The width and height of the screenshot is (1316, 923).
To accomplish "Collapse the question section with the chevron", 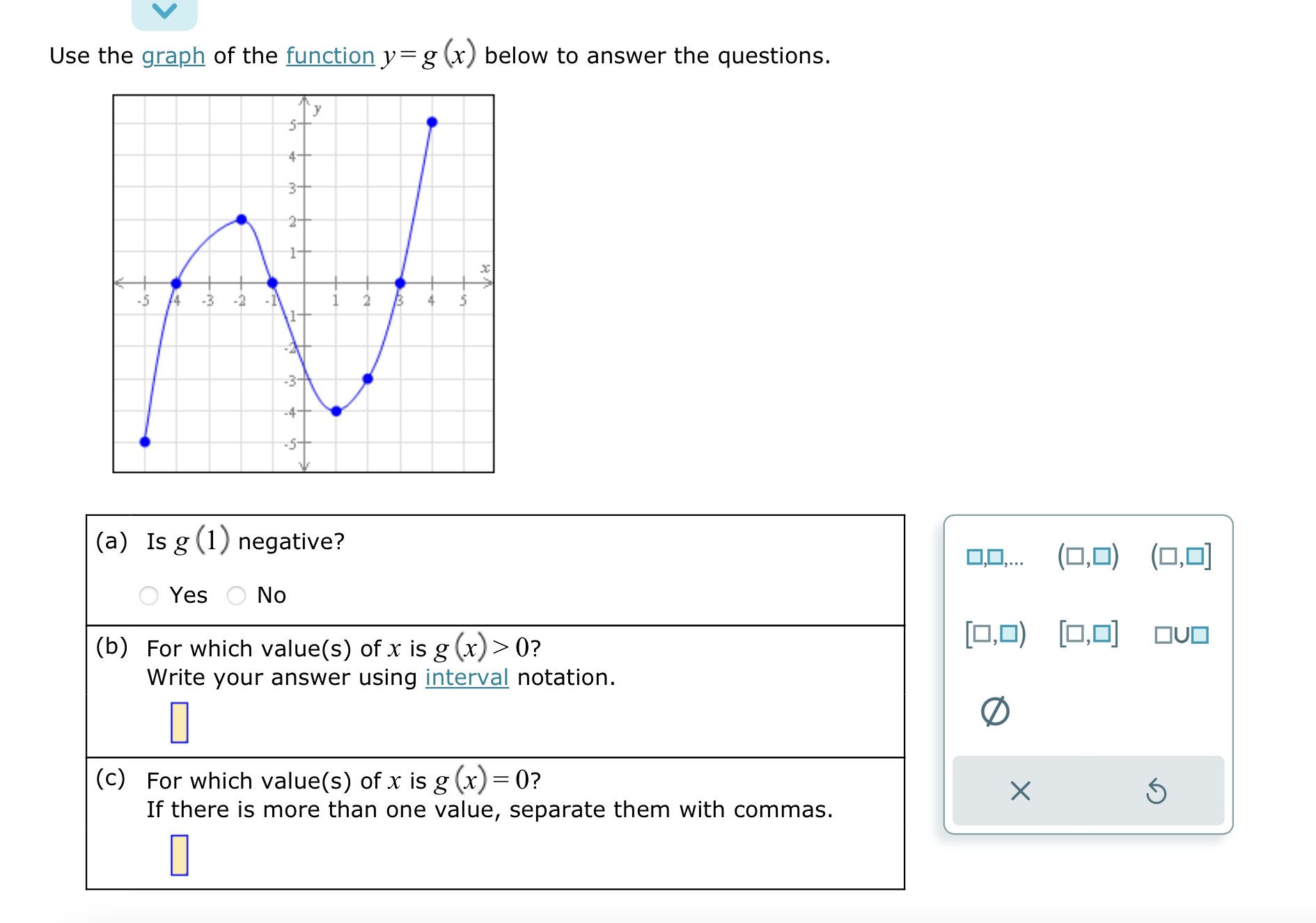I will (165, 10).
